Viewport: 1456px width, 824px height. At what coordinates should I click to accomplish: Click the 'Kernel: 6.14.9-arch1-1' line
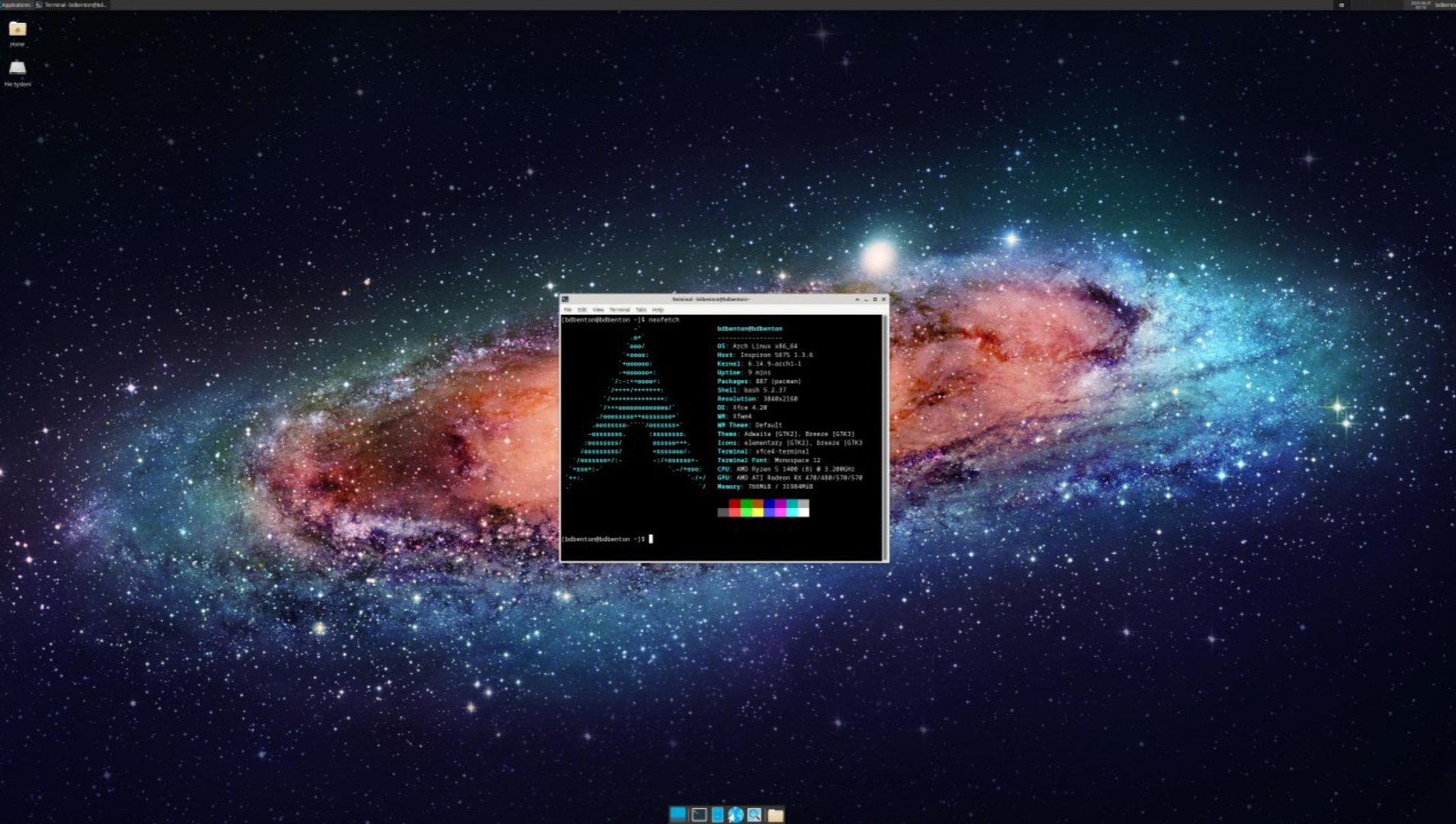(759, 364)
